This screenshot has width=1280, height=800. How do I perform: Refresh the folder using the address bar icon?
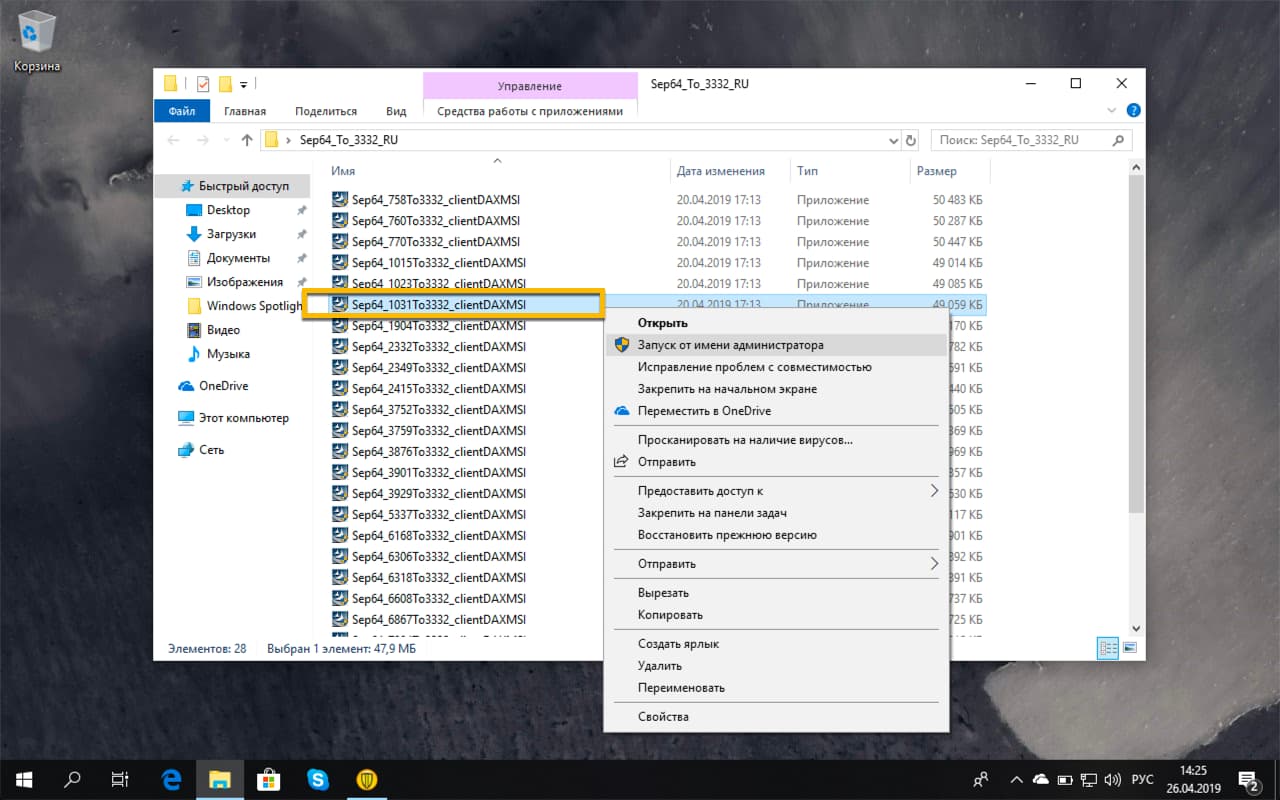(910, 140)
